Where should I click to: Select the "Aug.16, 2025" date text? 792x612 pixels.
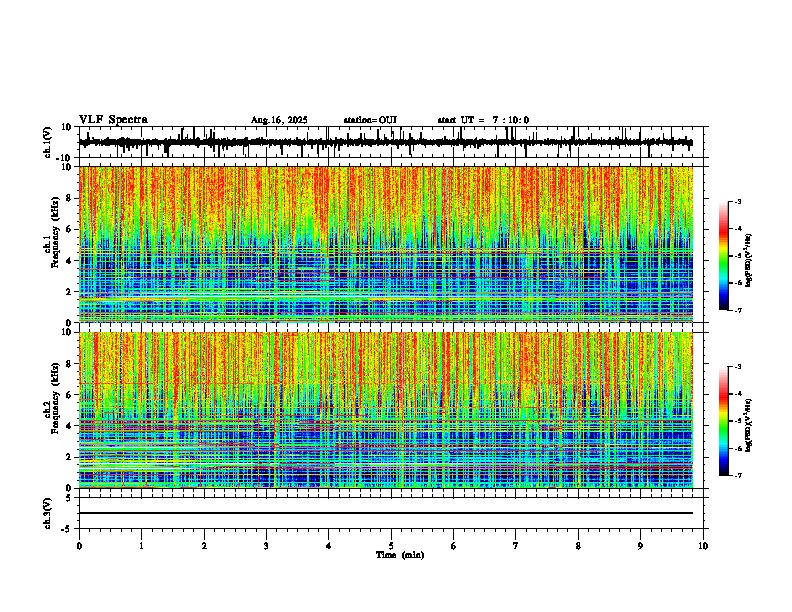(x=279, y=120)
